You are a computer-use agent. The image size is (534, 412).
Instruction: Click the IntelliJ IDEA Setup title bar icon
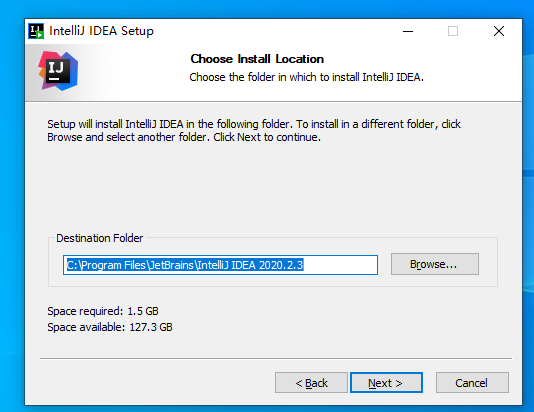tap(36, 31)
